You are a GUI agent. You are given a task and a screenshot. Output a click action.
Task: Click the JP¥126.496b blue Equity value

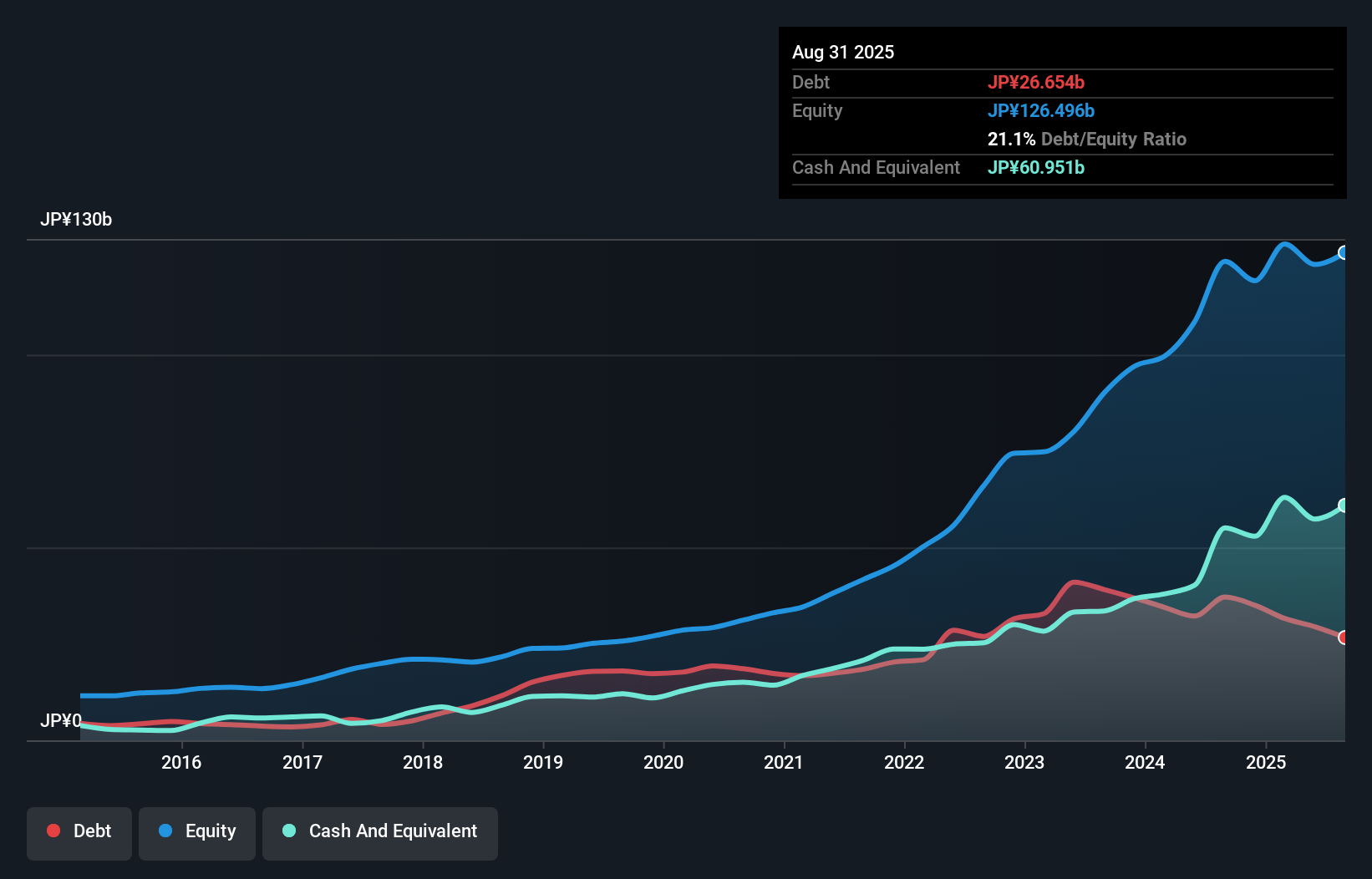click(1042, 110)
